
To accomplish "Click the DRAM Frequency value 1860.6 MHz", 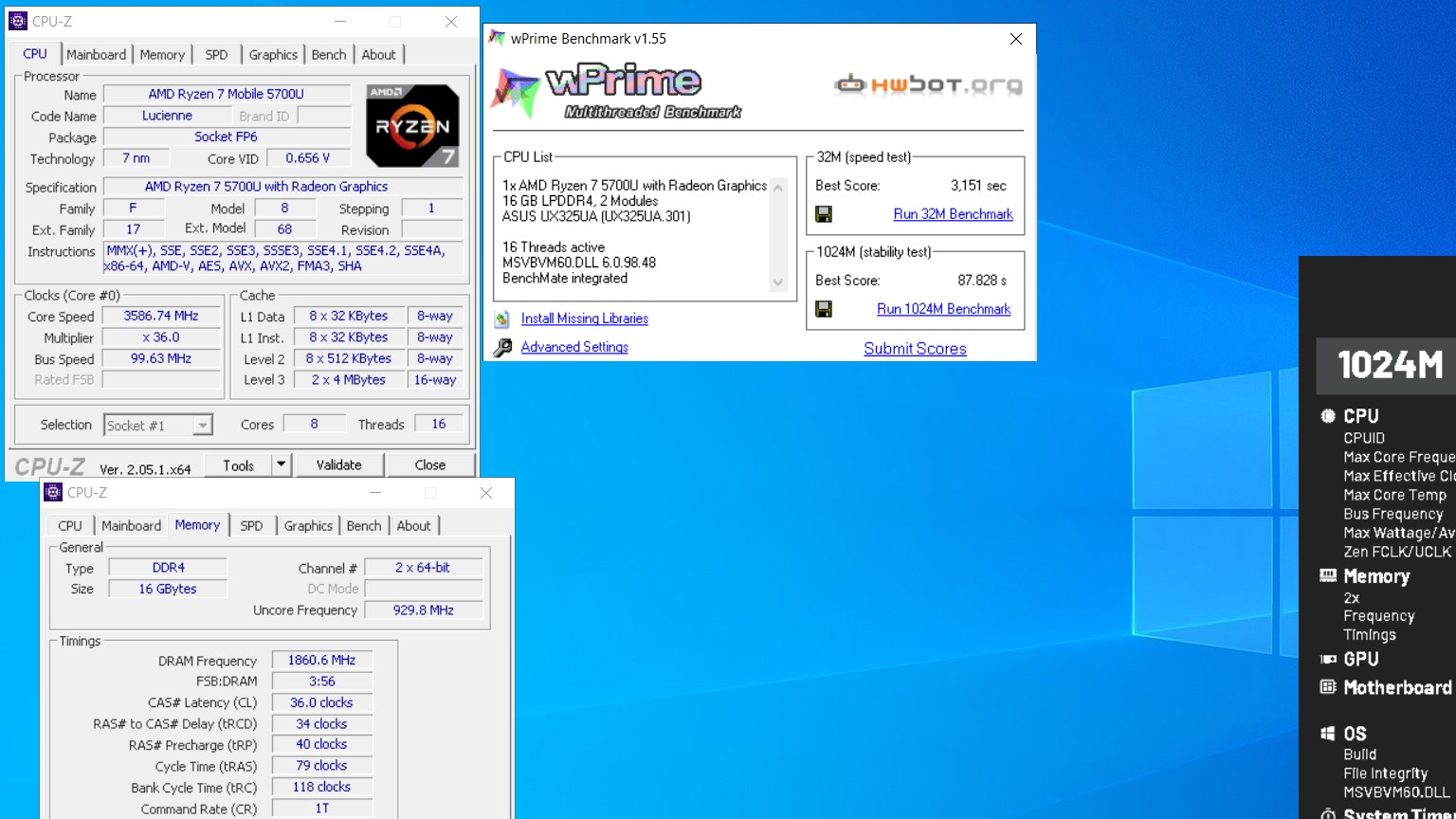I will pyautogui.click(x=322, y=660).
